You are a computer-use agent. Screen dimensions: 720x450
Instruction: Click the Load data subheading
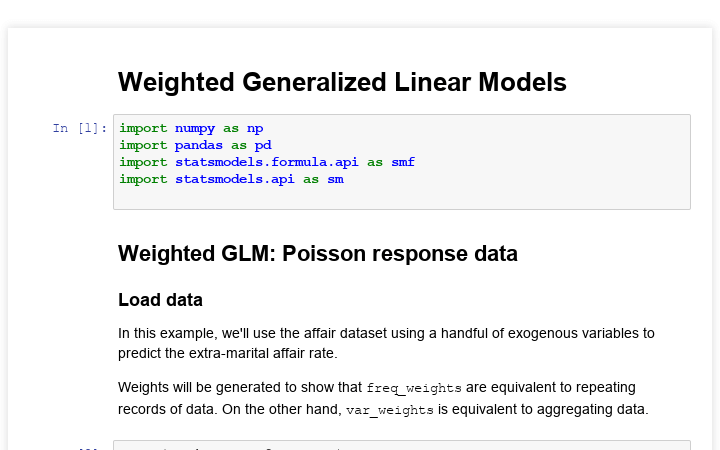[x=160, y=300]
